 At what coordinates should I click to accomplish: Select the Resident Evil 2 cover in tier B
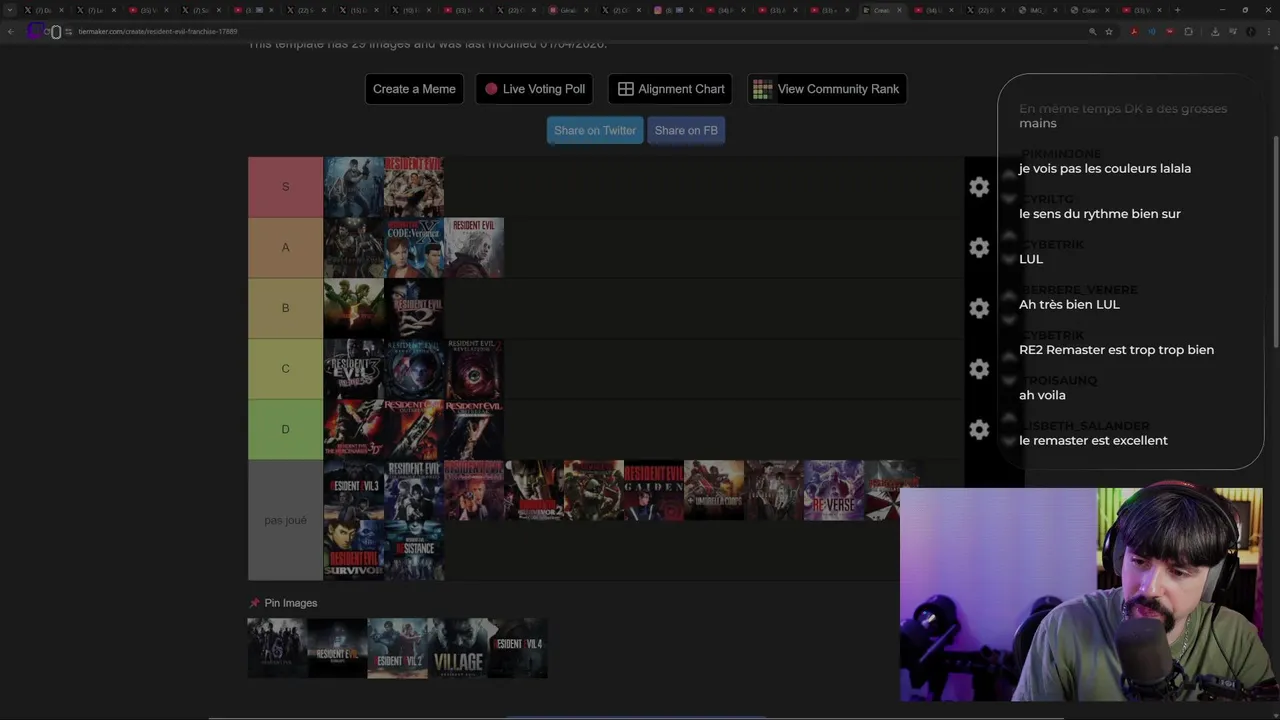pos(414,308)
